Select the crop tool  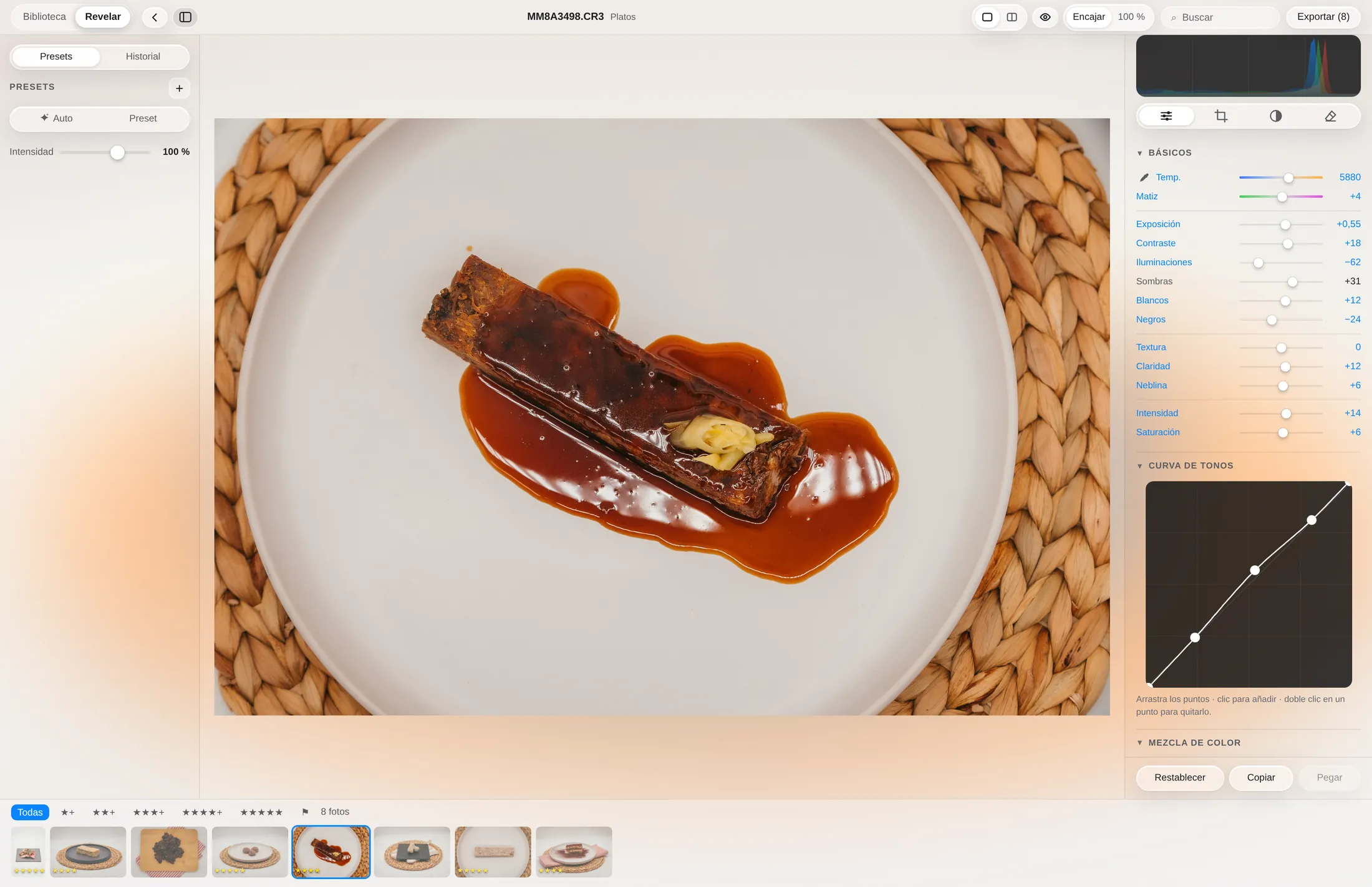coord(1221,116)
